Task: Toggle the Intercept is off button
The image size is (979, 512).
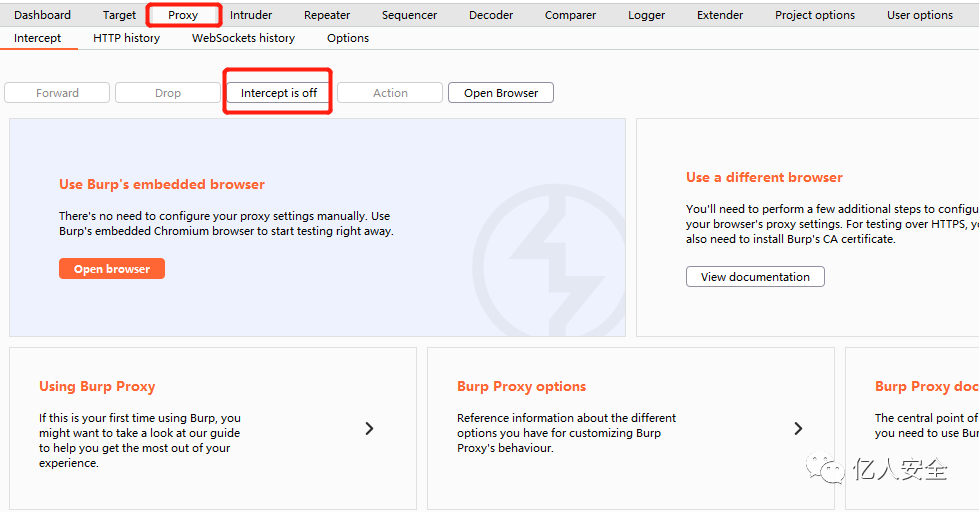Action: [x=278, y=93]
